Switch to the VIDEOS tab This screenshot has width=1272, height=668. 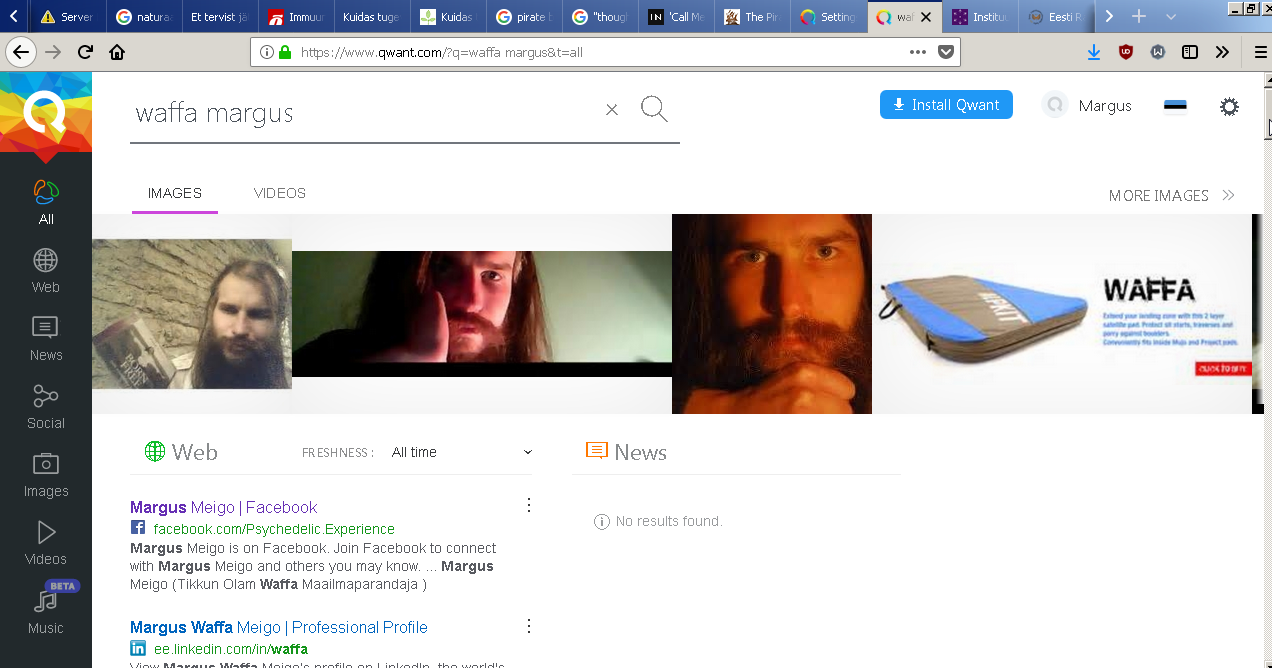[x=279, y=193]
